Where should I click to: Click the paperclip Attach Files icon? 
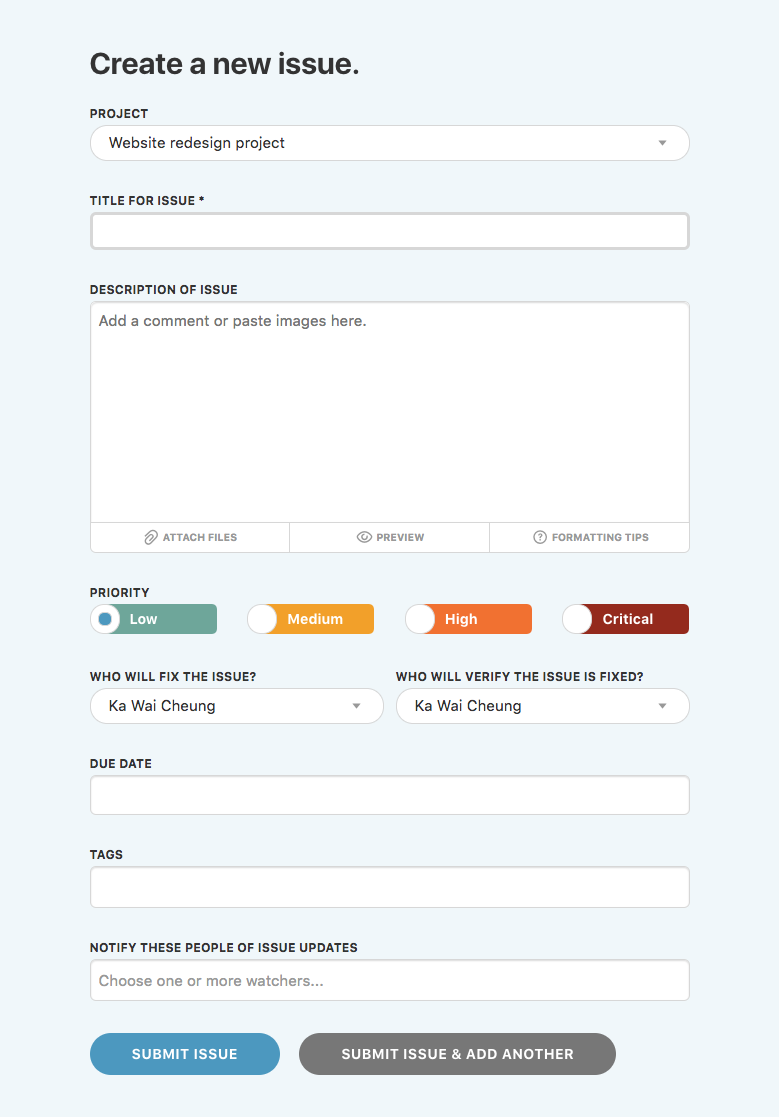(x=150, y=537)
